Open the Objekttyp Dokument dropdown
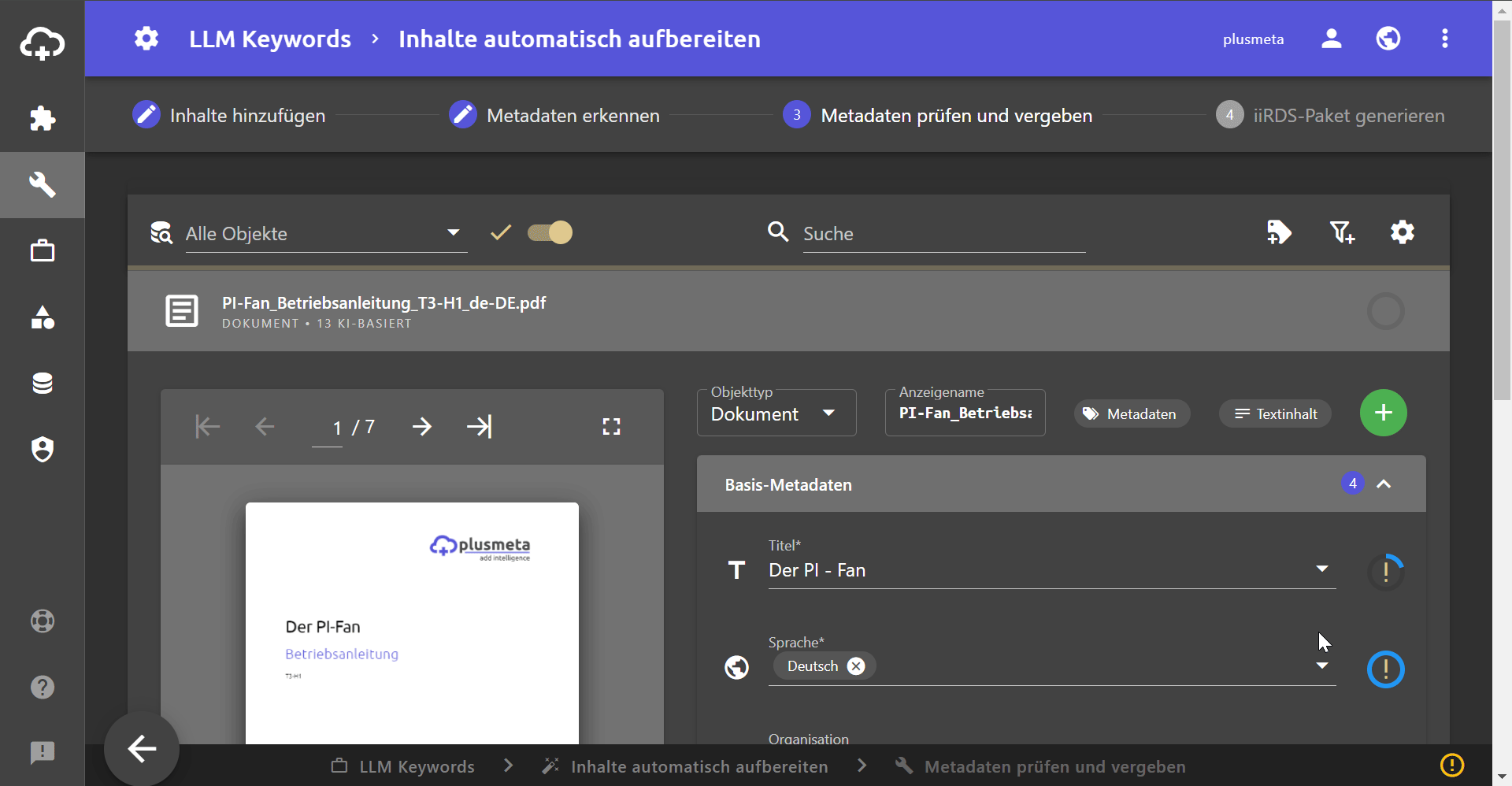 pyautogui.click(x=776, y=413)
